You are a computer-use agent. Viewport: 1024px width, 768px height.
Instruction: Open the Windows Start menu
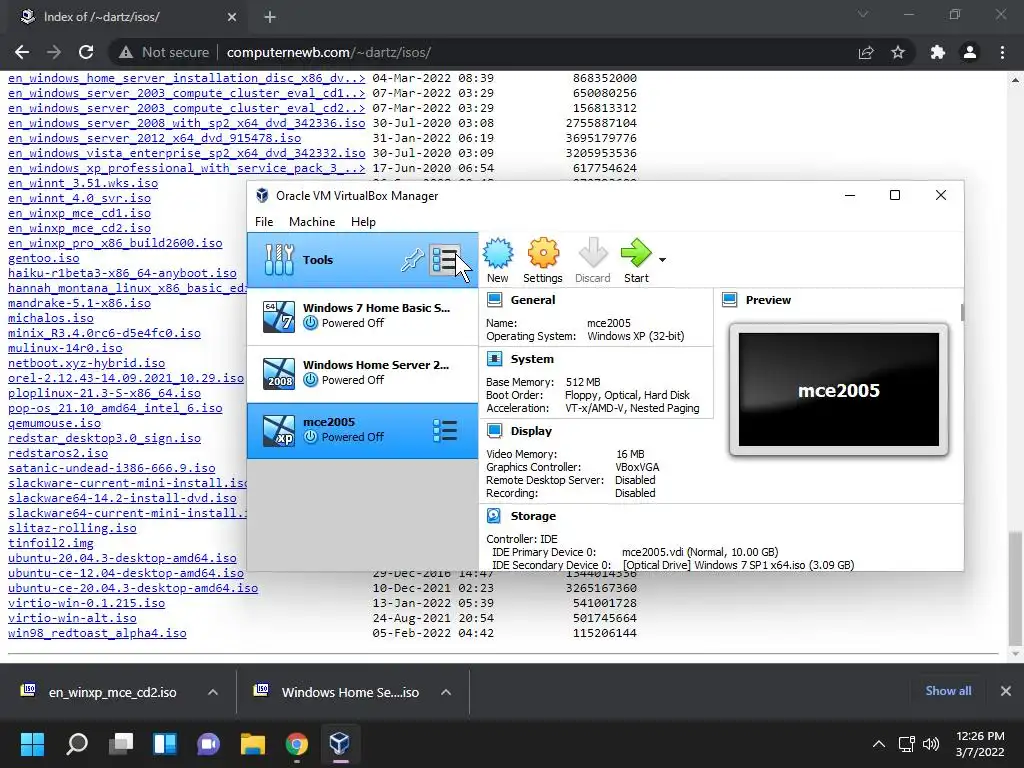click(x=33, y=743)
